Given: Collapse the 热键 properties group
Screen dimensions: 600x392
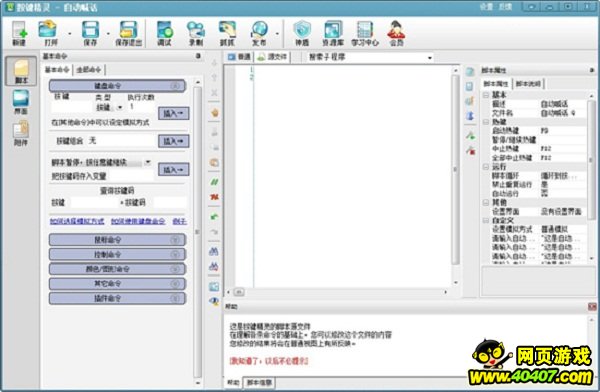Looking at the screenshot, I should [486, 122].
